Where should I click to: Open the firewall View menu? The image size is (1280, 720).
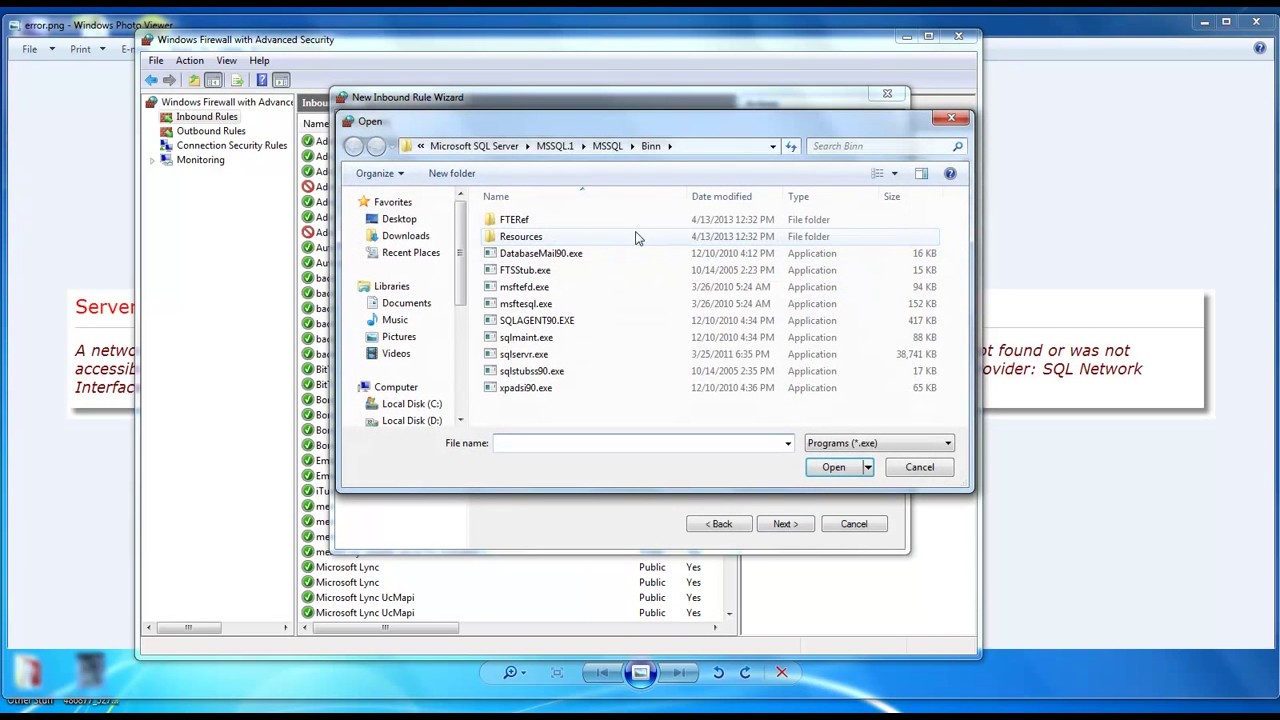[226, 61]
